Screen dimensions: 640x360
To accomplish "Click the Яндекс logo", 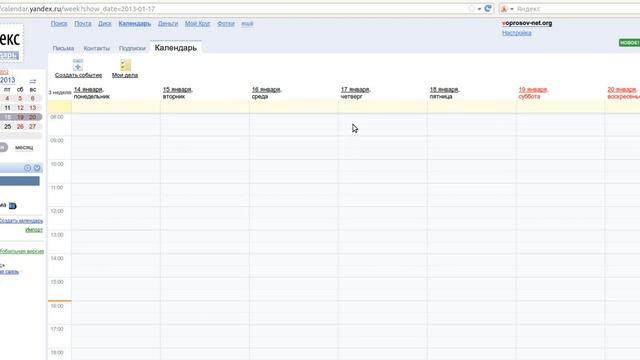I will (10, 42).
